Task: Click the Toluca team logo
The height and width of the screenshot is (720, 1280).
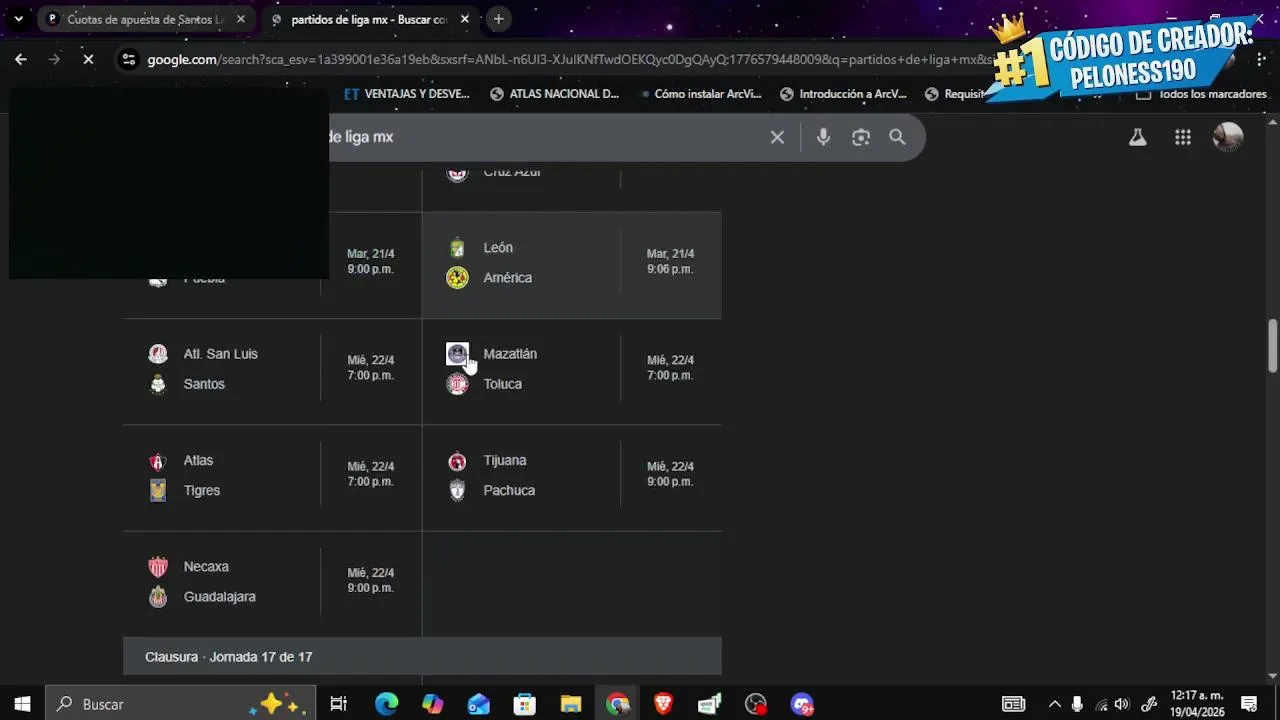Action: point(457,384)
